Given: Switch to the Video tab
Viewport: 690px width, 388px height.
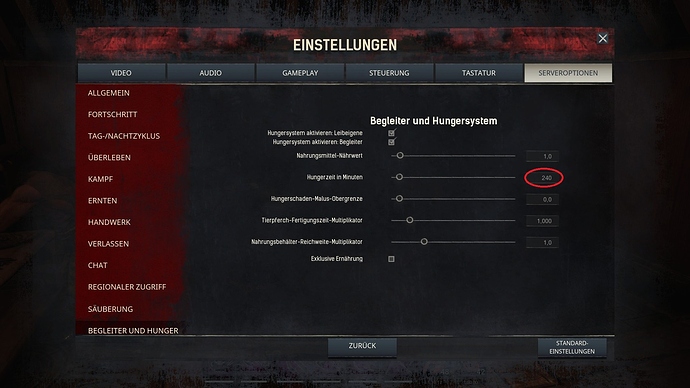Looking at the screenshot, I should (x=121, y=73).
